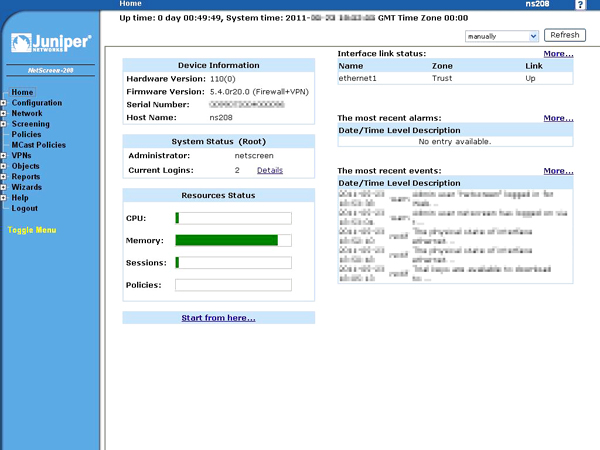Click the Sessions usage bar

point(233,262)
